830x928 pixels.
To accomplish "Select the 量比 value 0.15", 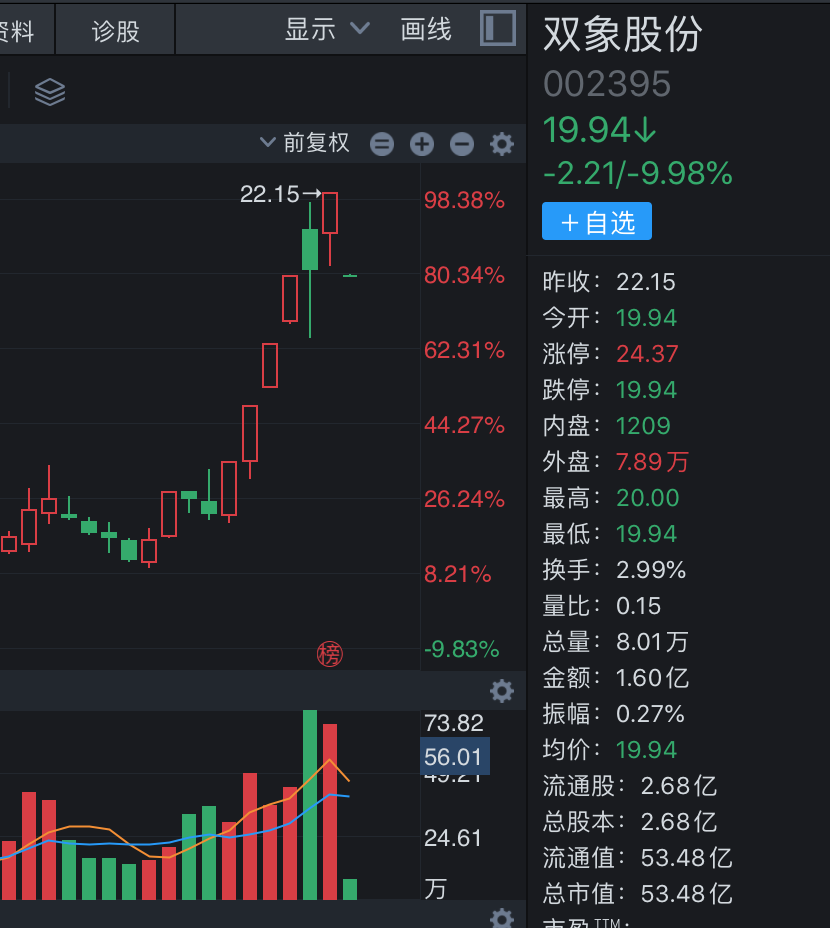I will coord(638,606).
